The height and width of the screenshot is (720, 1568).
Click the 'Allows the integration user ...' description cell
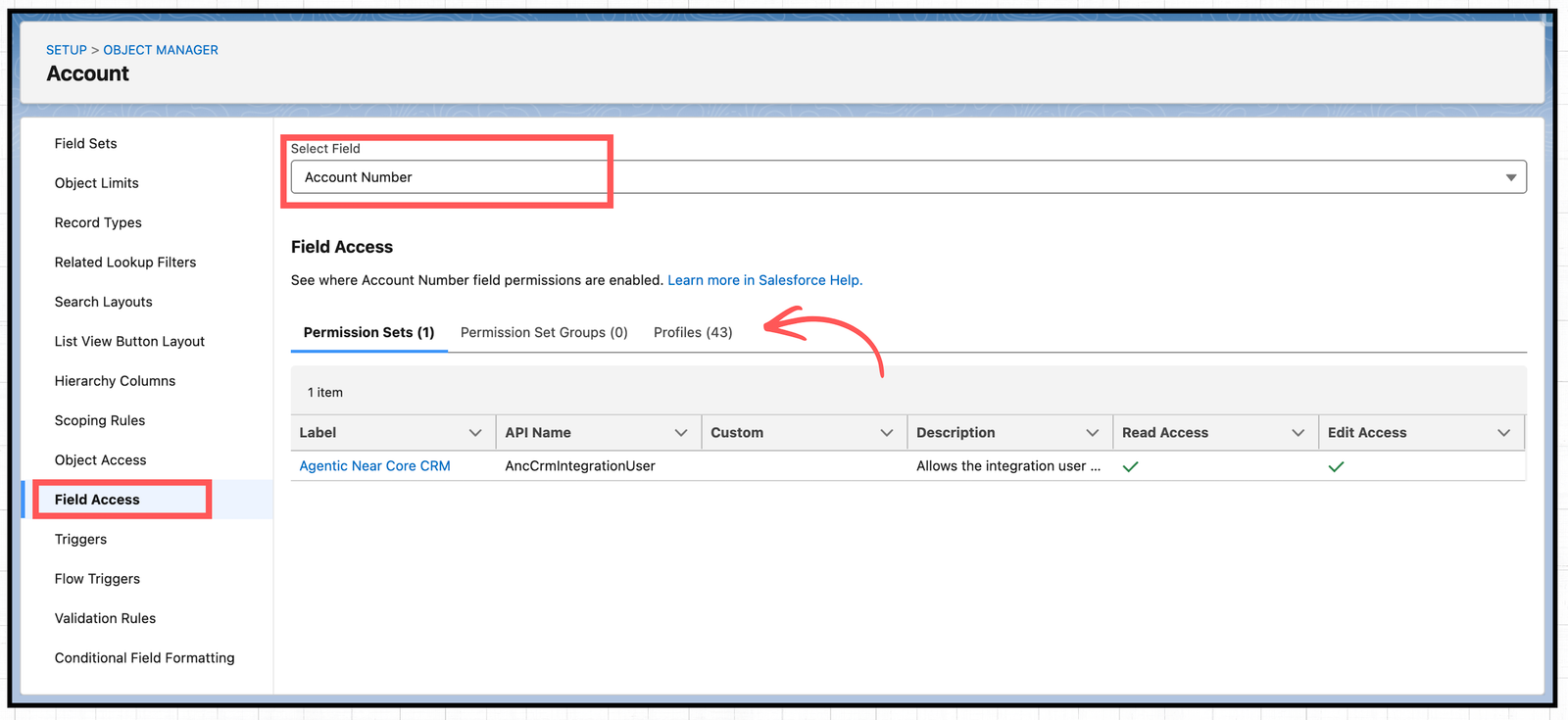click(x=1008, y=466)
